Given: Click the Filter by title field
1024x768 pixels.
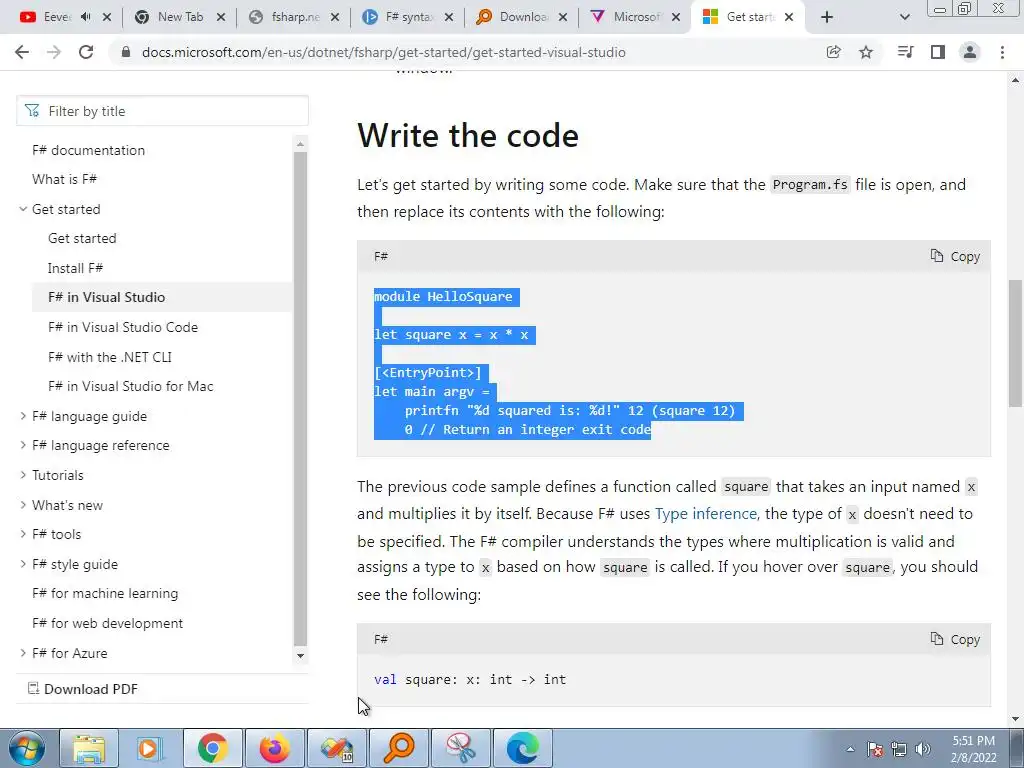Looking at the screenshot, I should pyautogui.click(x=162, y=111).
